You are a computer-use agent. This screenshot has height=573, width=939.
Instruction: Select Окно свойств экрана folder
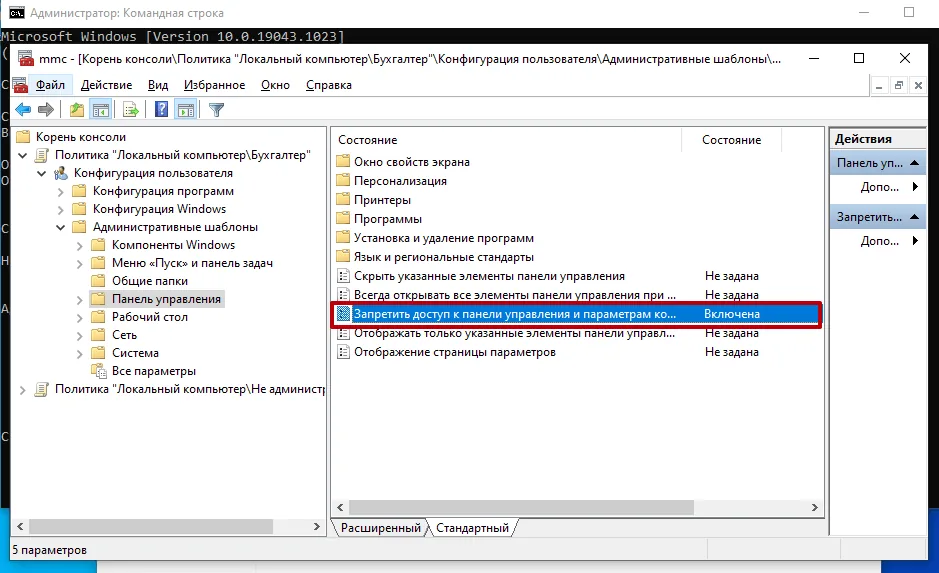click(x=411, y=162)
